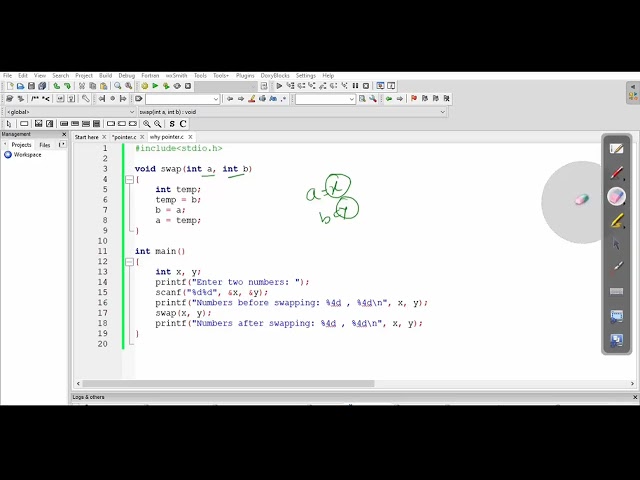
Task: Click the Cut scissors icon
Action: point(82,86)
